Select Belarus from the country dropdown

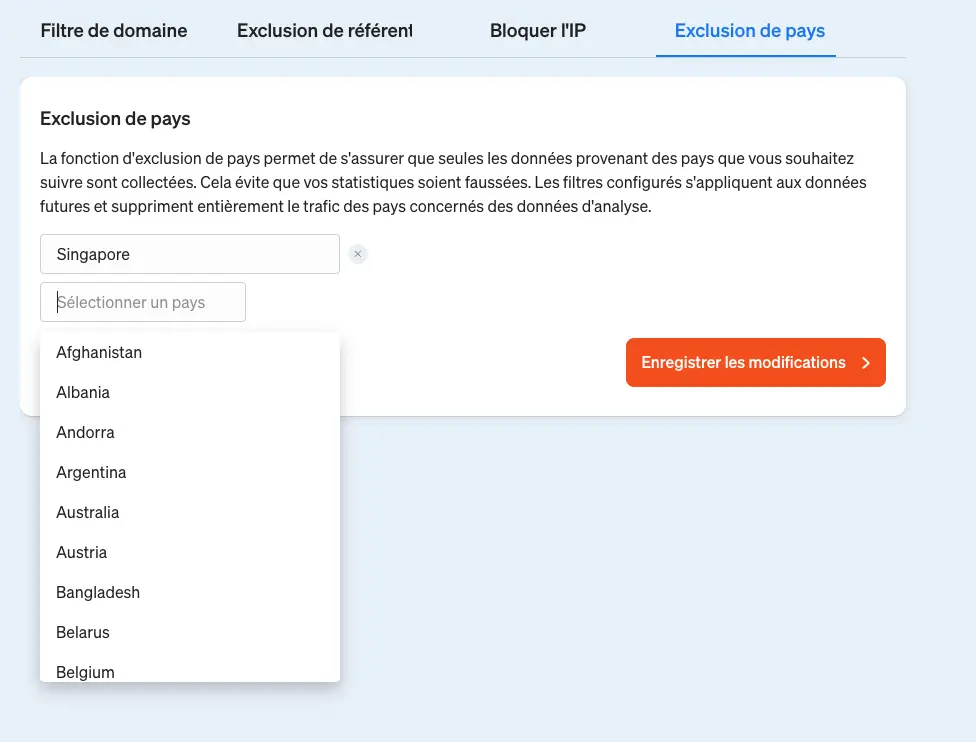(x=190, y=632)
